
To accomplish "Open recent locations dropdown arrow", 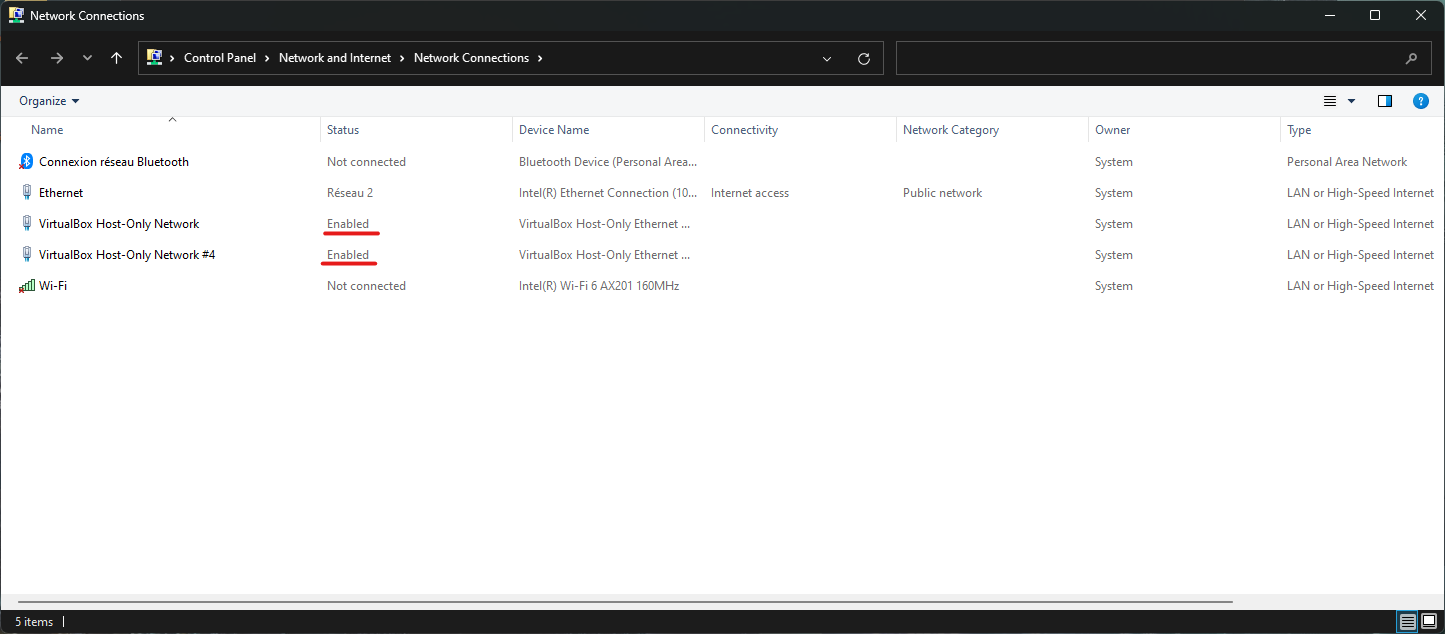I will coord(87,58).
